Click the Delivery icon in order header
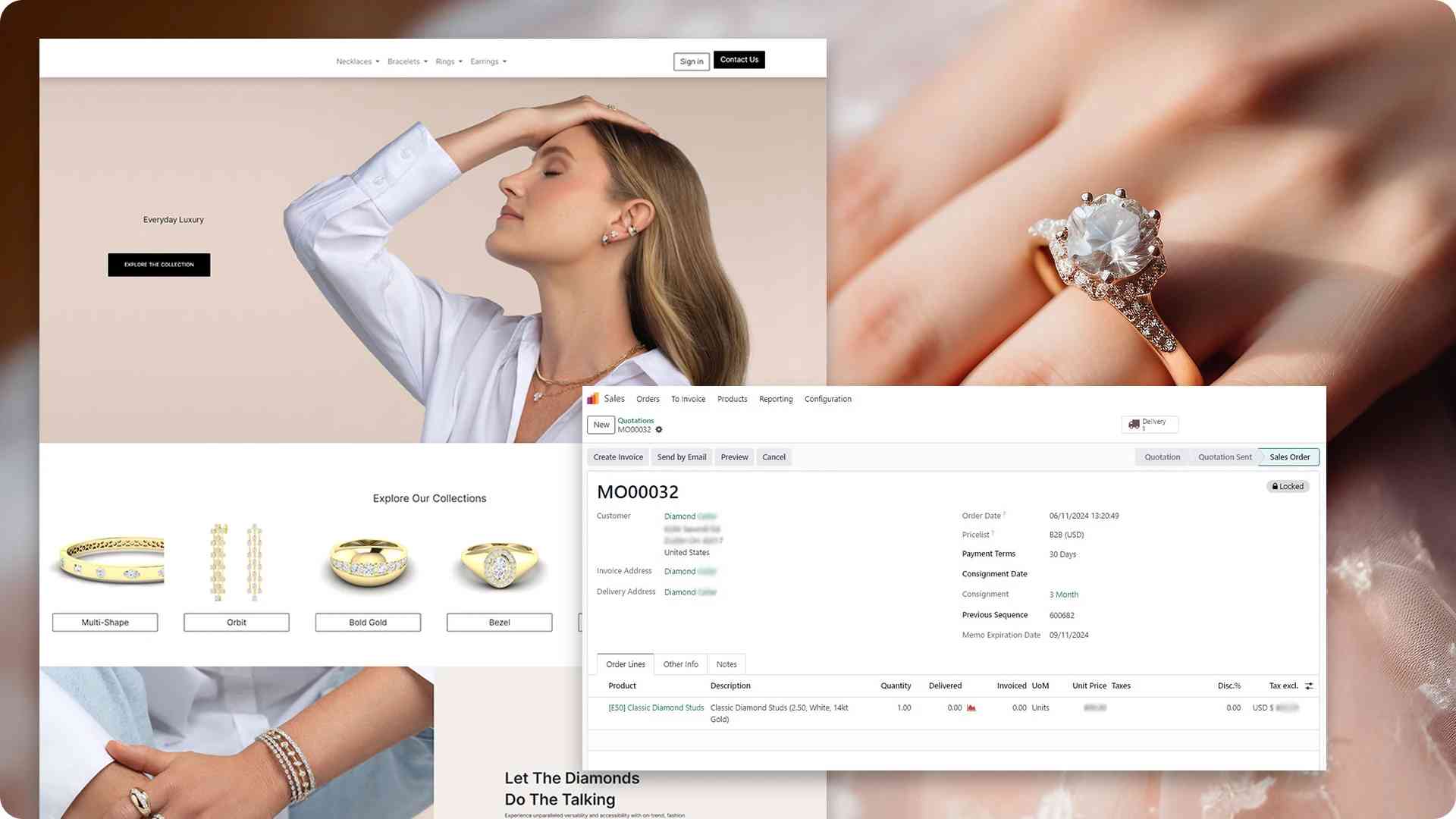Screen dimensions: 1456x819 (x=1150, y=423)
